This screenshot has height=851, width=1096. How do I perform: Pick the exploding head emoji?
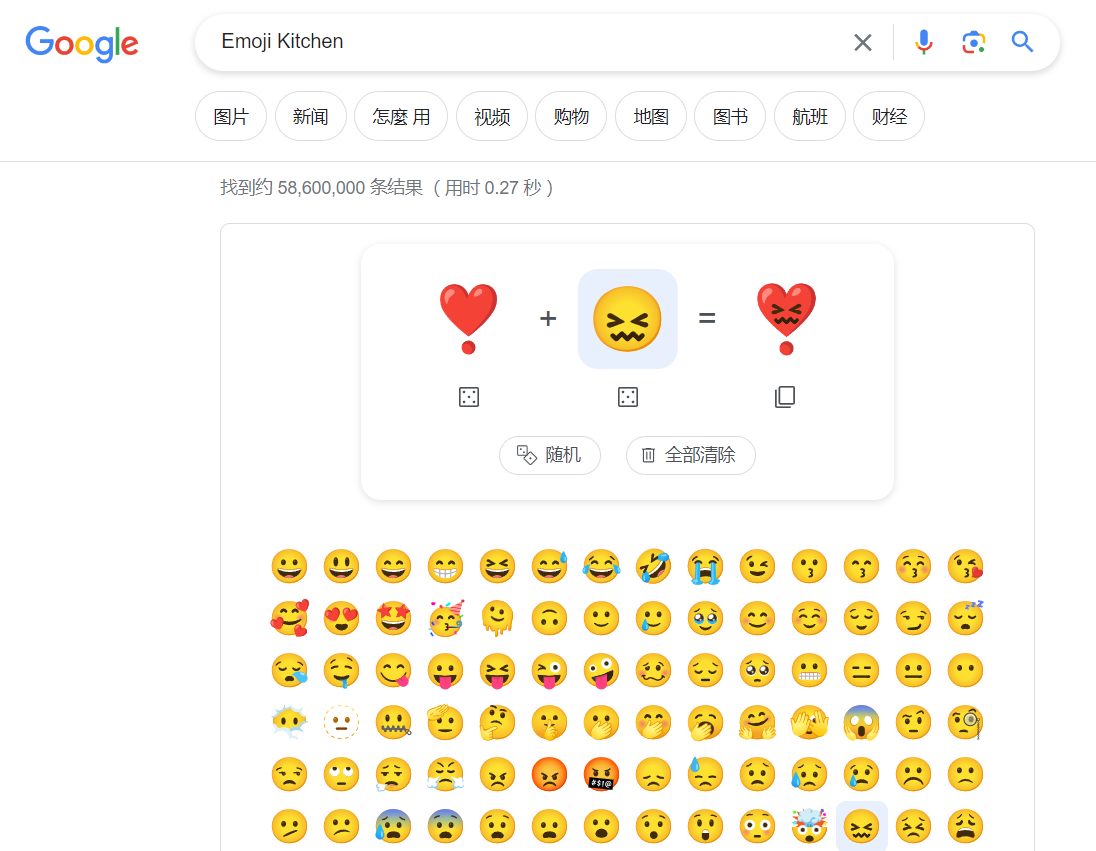809,827
